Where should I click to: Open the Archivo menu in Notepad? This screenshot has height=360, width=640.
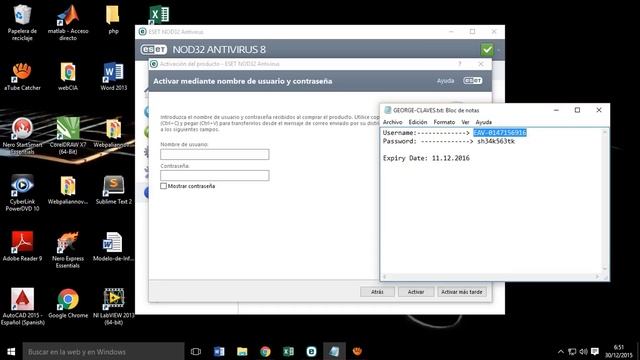(x=392, y=122)
